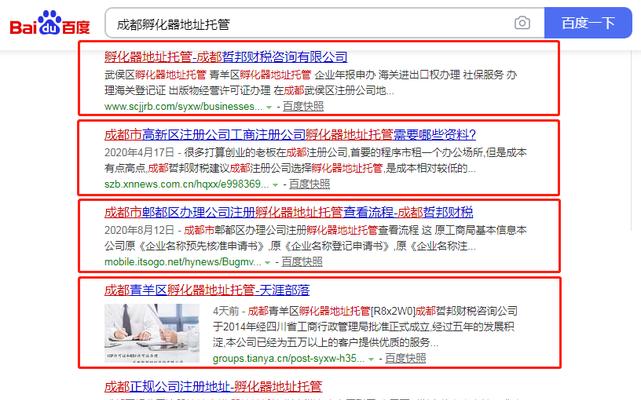The image size is (641, 400).
Task: Open 百度快照 for xnnews.com.cn result
Action: coord(309,184)
